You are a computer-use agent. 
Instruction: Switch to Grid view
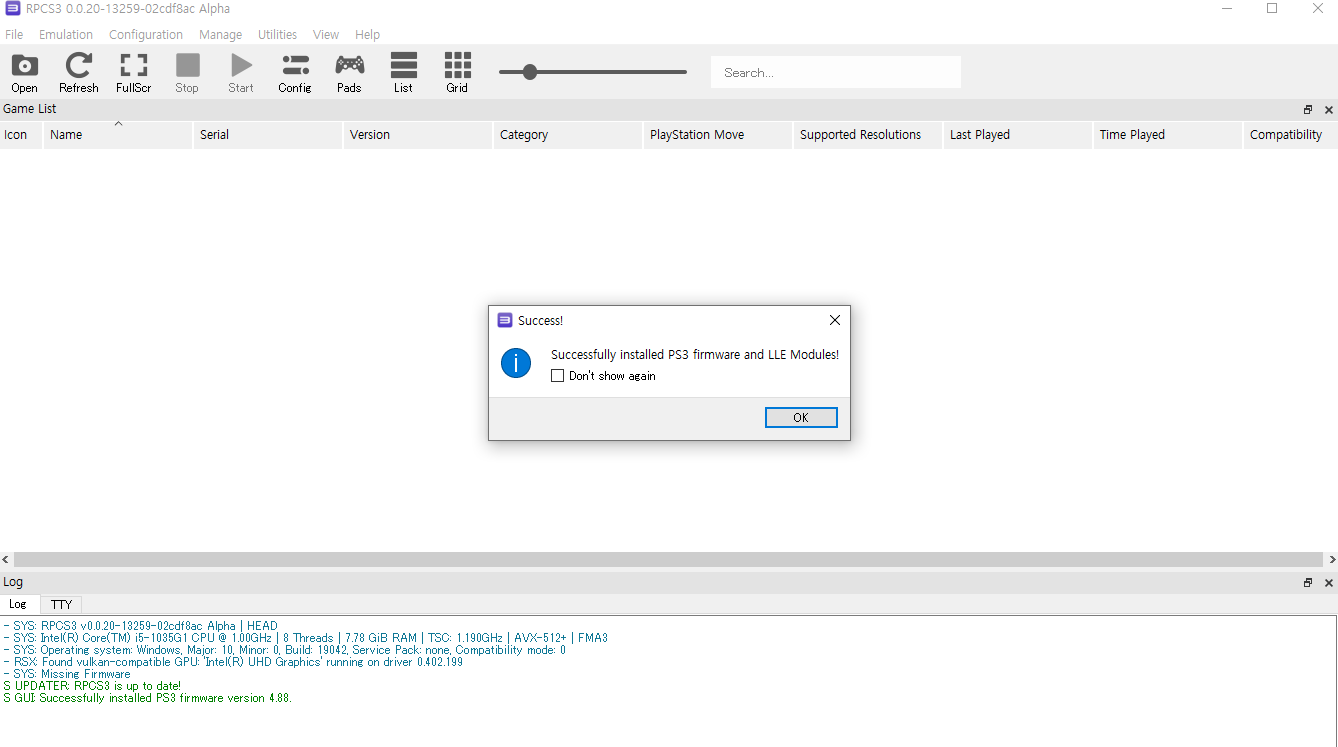pos(457,73)
